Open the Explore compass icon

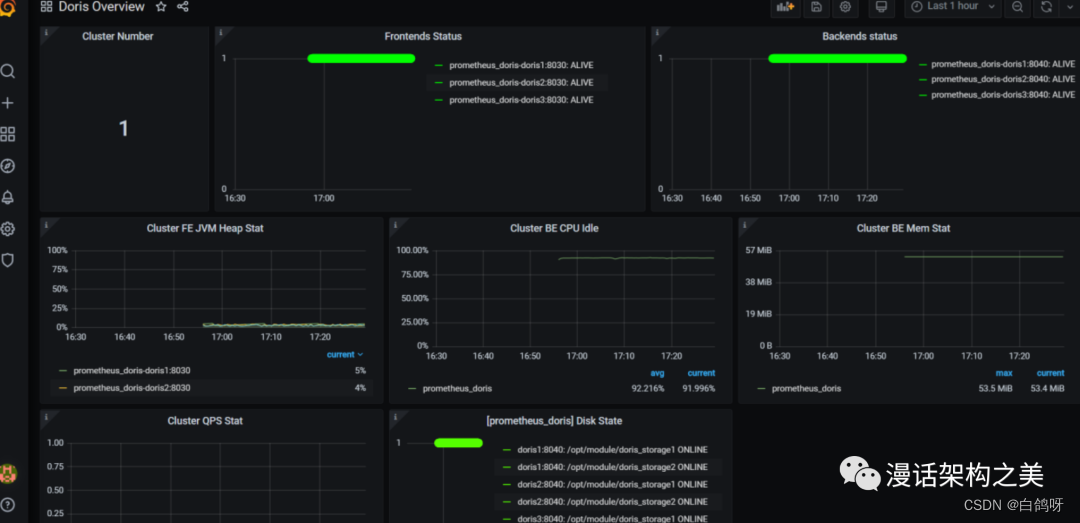click(8, 166)
